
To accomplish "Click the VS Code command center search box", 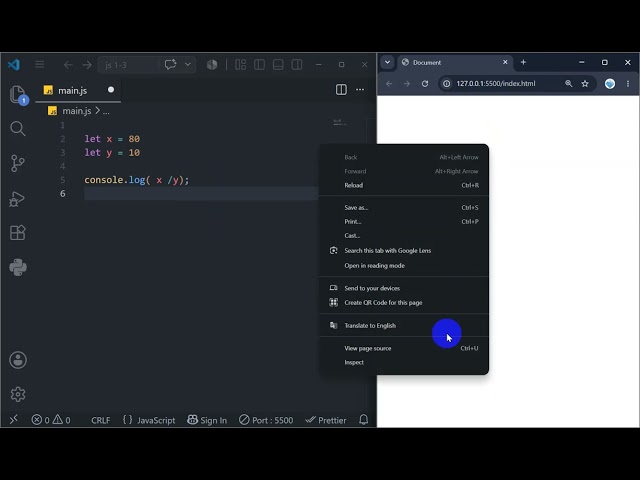I will [x=128, y=65].
